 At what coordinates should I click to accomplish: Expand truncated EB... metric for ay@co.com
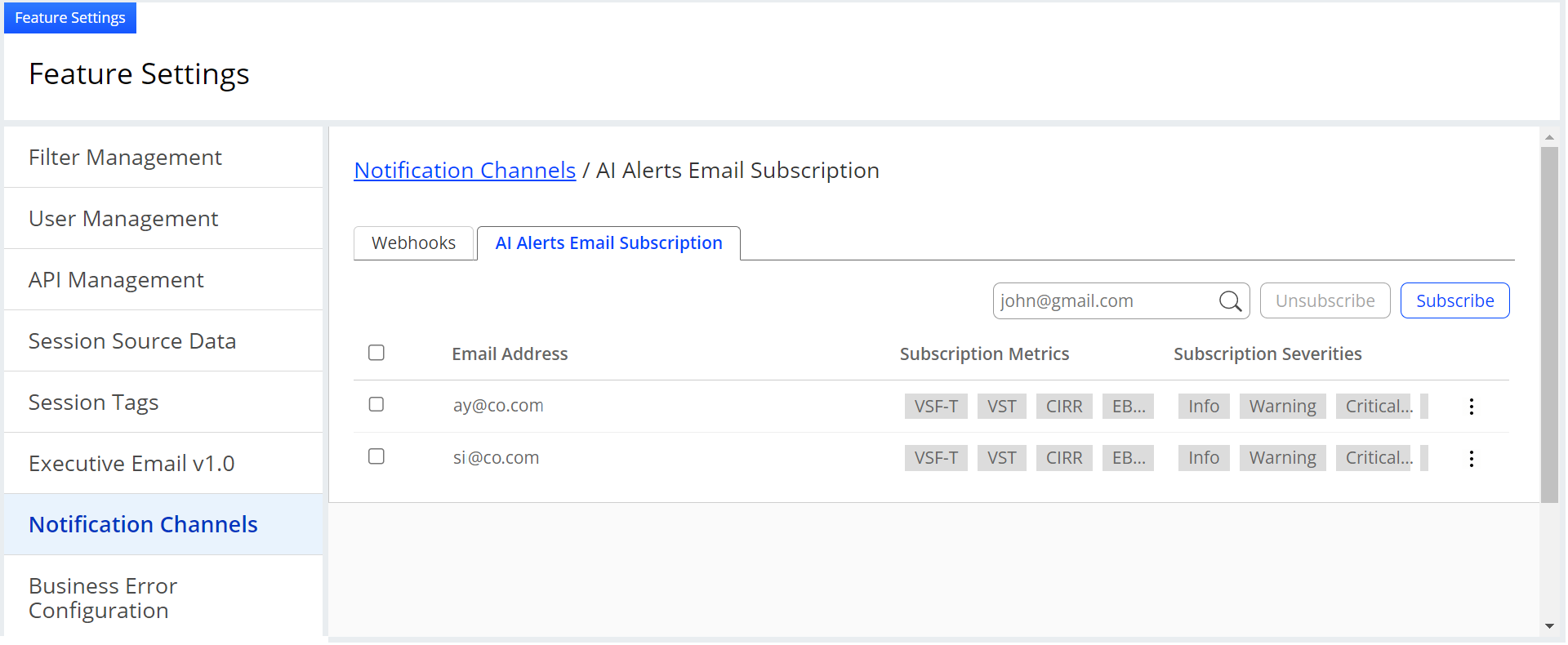coord(1128,407)
